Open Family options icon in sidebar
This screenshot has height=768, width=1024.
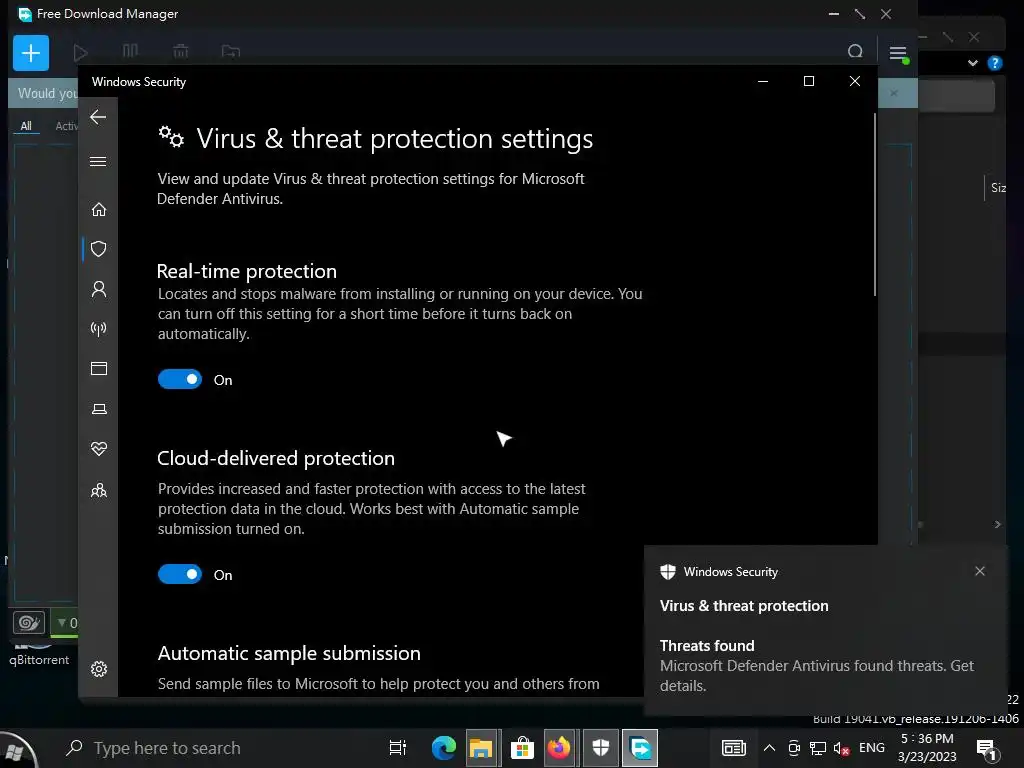click(x=99, y=490)
